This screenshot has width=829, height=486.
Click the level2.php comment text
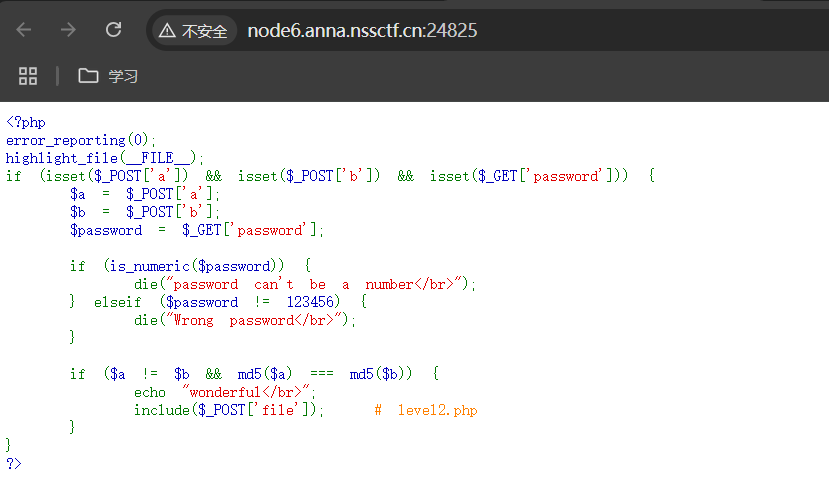(437, 410)
